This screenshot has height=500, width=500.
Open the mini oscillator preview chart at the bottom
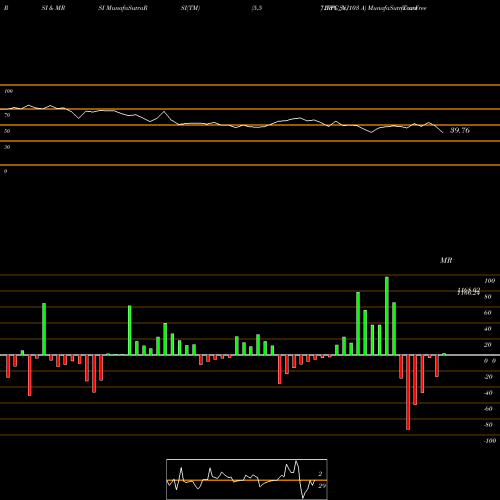(x=247, y=479)
